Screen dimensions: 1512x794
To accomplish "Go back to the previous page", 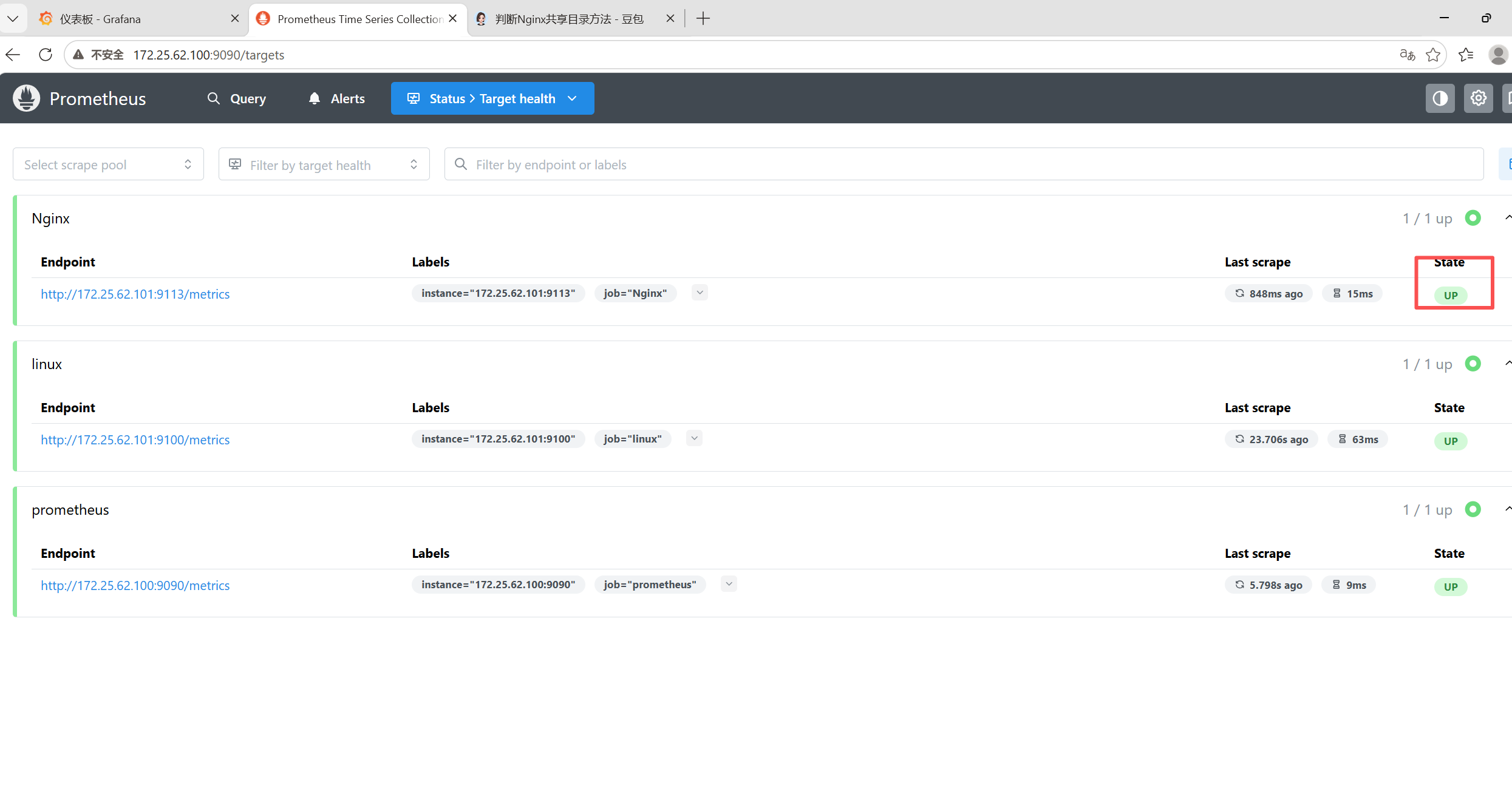I will coord(13,55).
